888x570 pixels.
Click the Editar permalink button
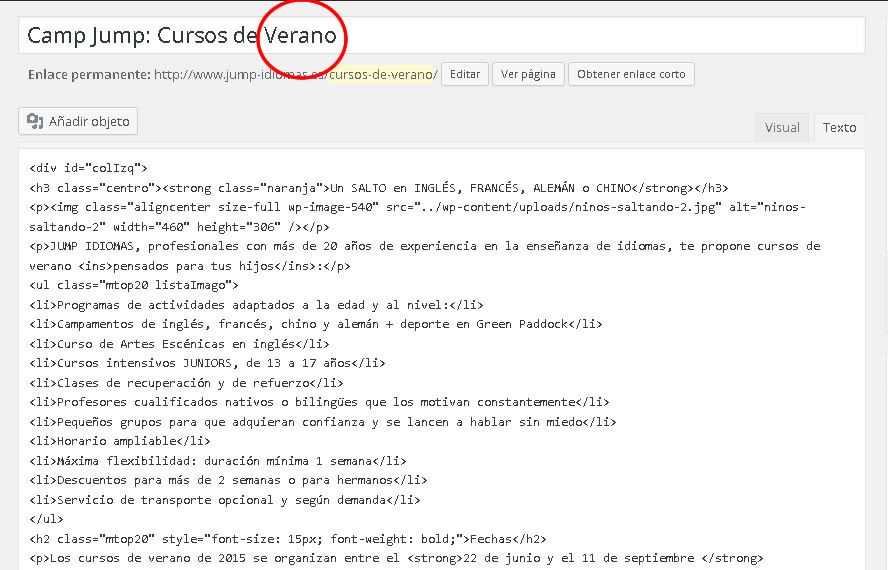[x=465, y=74]
